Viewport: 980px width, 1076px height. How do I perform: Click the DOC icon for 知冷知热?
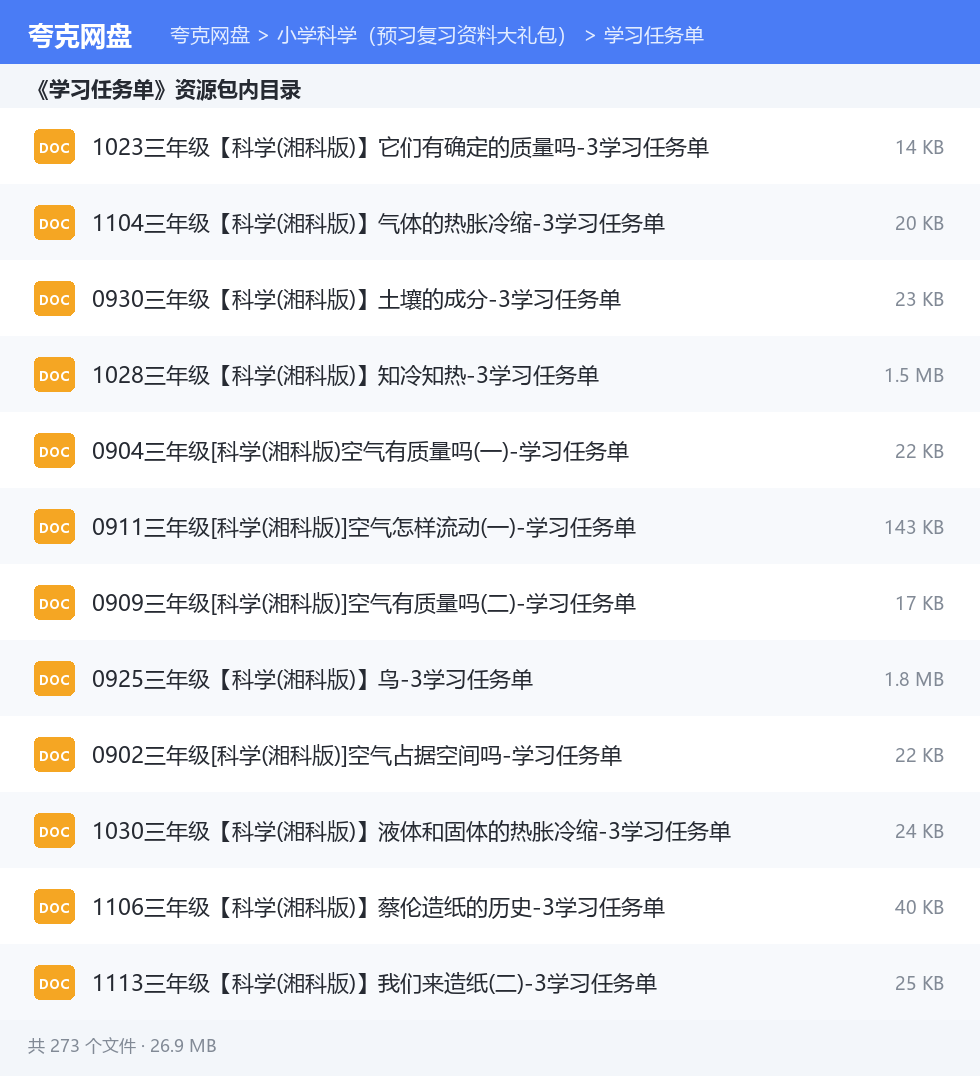pos(54,375)
